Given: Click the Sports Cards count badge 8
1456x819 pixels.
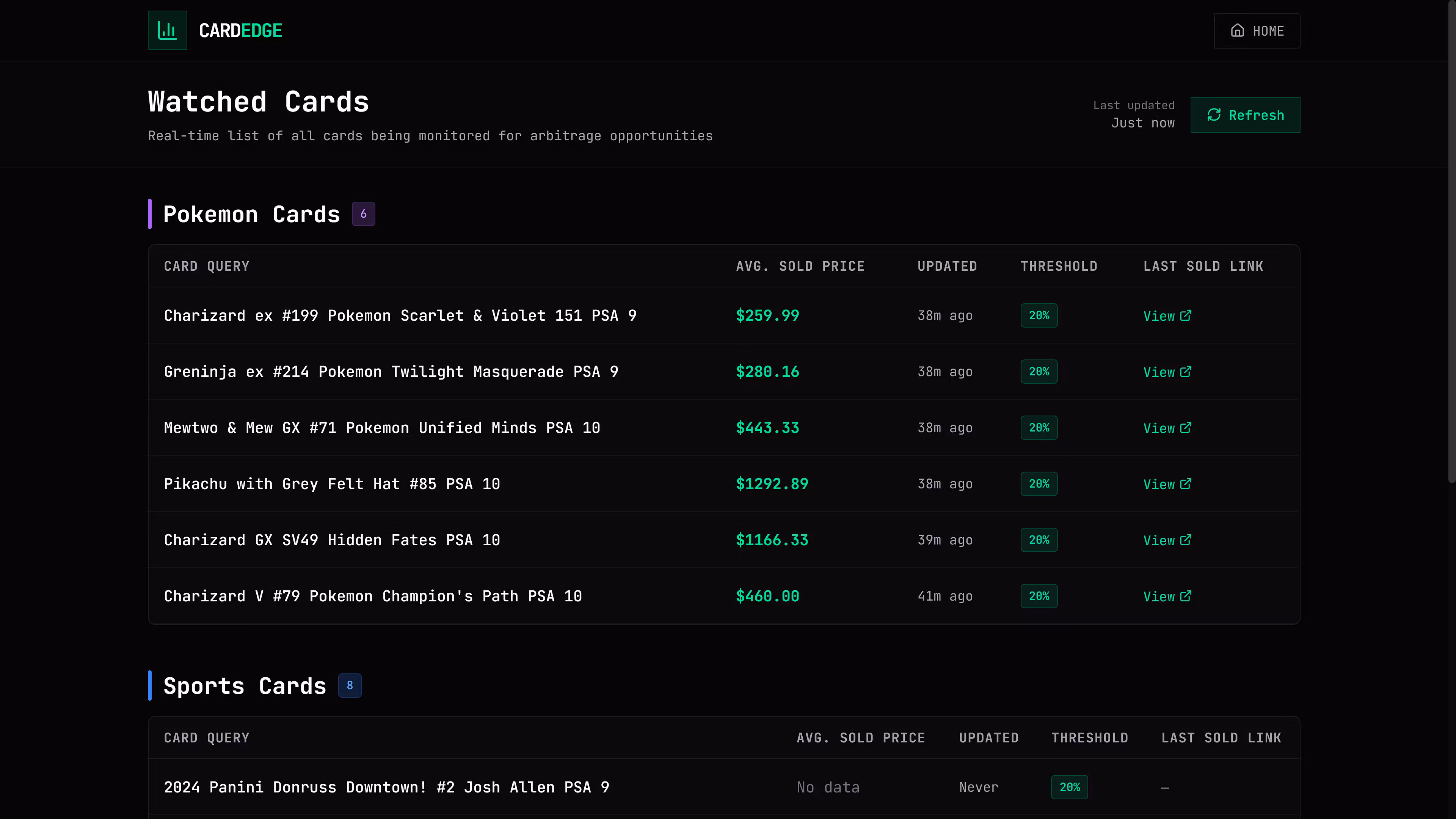Looking at the screenshot, I should 350,686.
